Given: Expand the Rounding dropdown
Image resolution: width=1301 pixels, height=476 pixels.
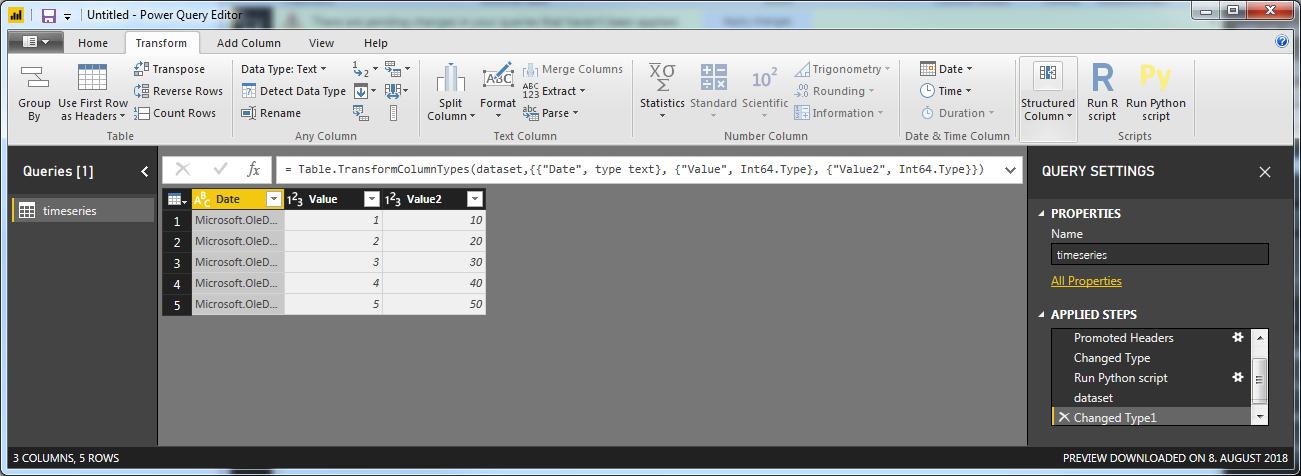Looking at the screenshot, I should tap(835, 91).
